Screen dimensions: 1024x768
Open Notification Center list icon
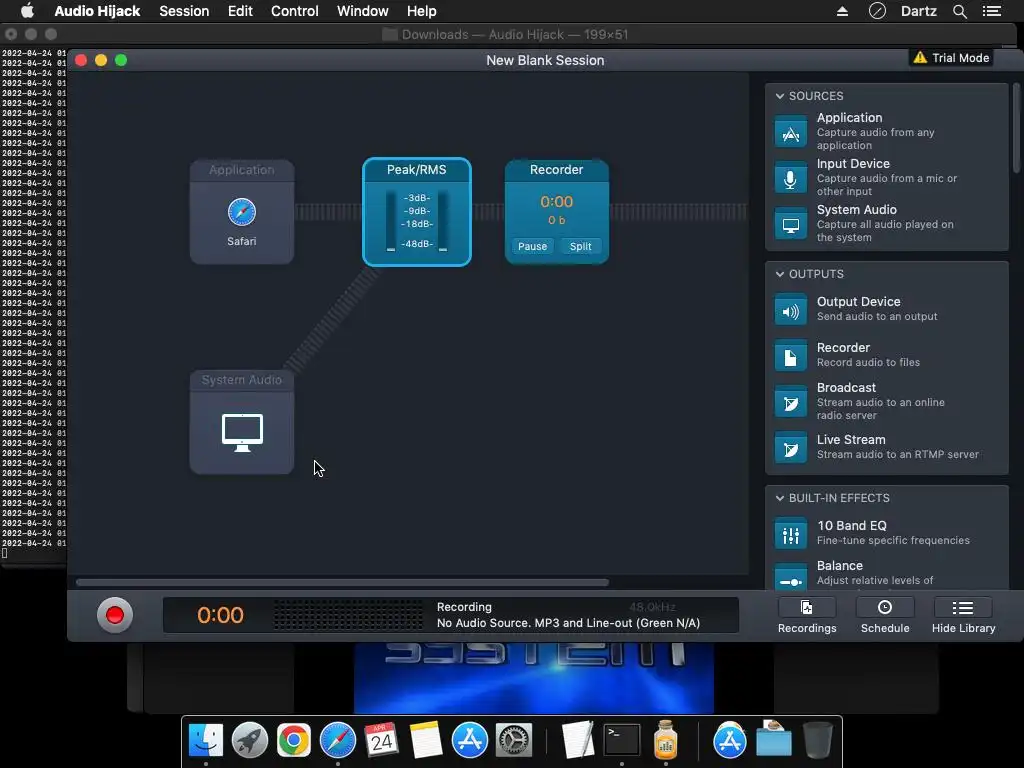(x=991, y=11)
